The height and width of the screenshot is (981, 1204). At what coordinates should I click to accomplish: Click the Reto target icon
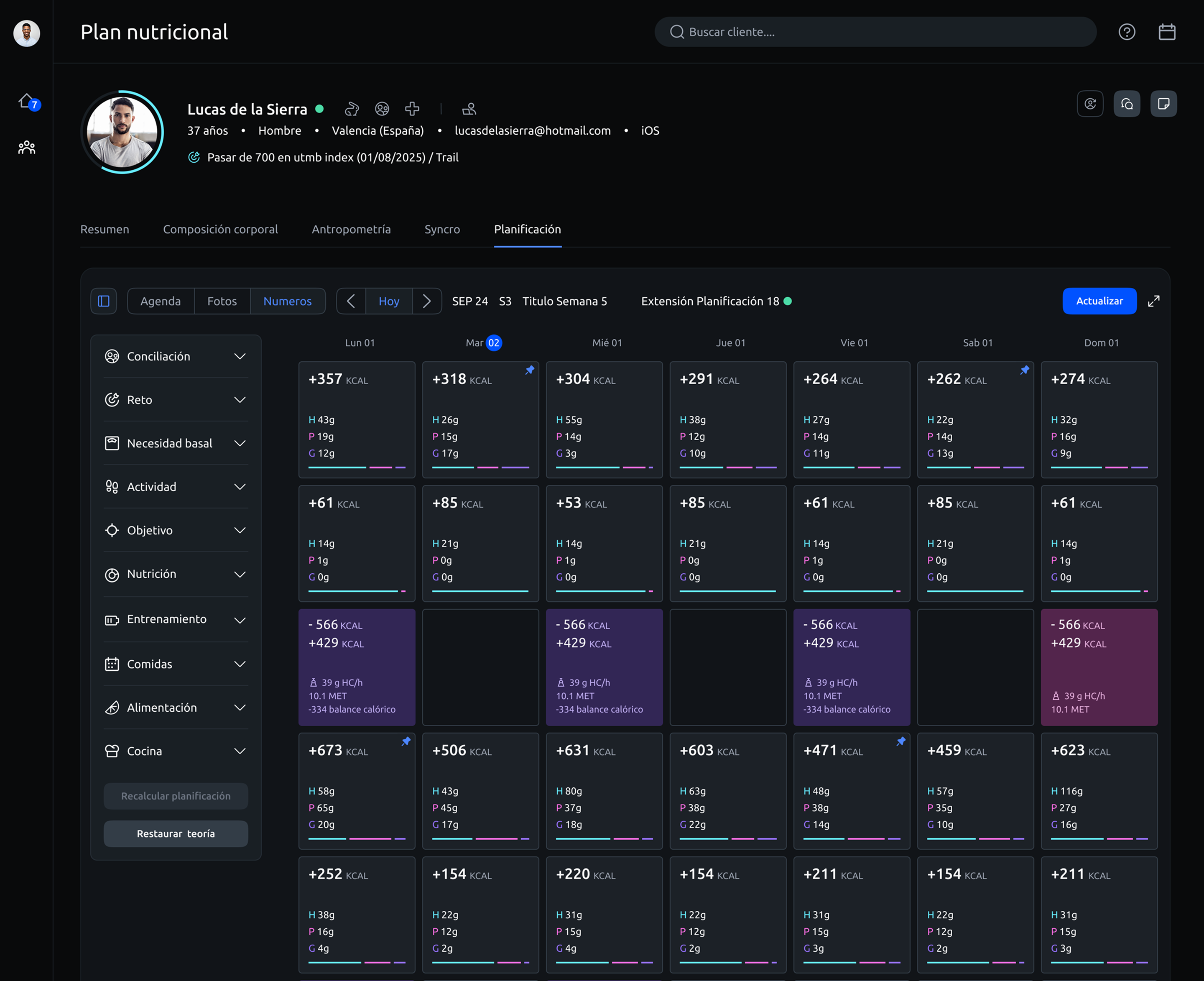(x=112, y=399)
